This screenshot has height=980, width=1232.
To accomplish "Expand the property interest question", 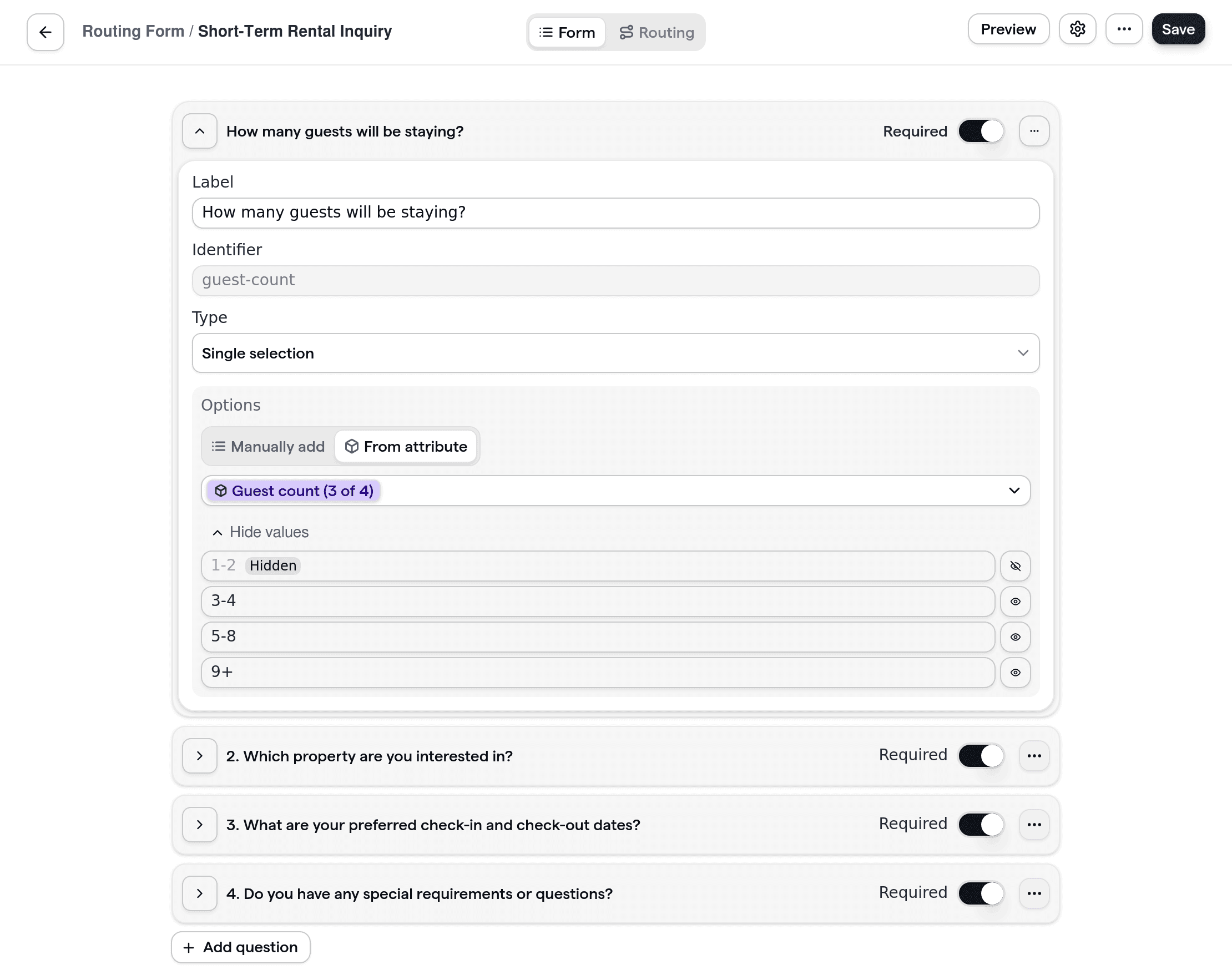I will [199, 755].
